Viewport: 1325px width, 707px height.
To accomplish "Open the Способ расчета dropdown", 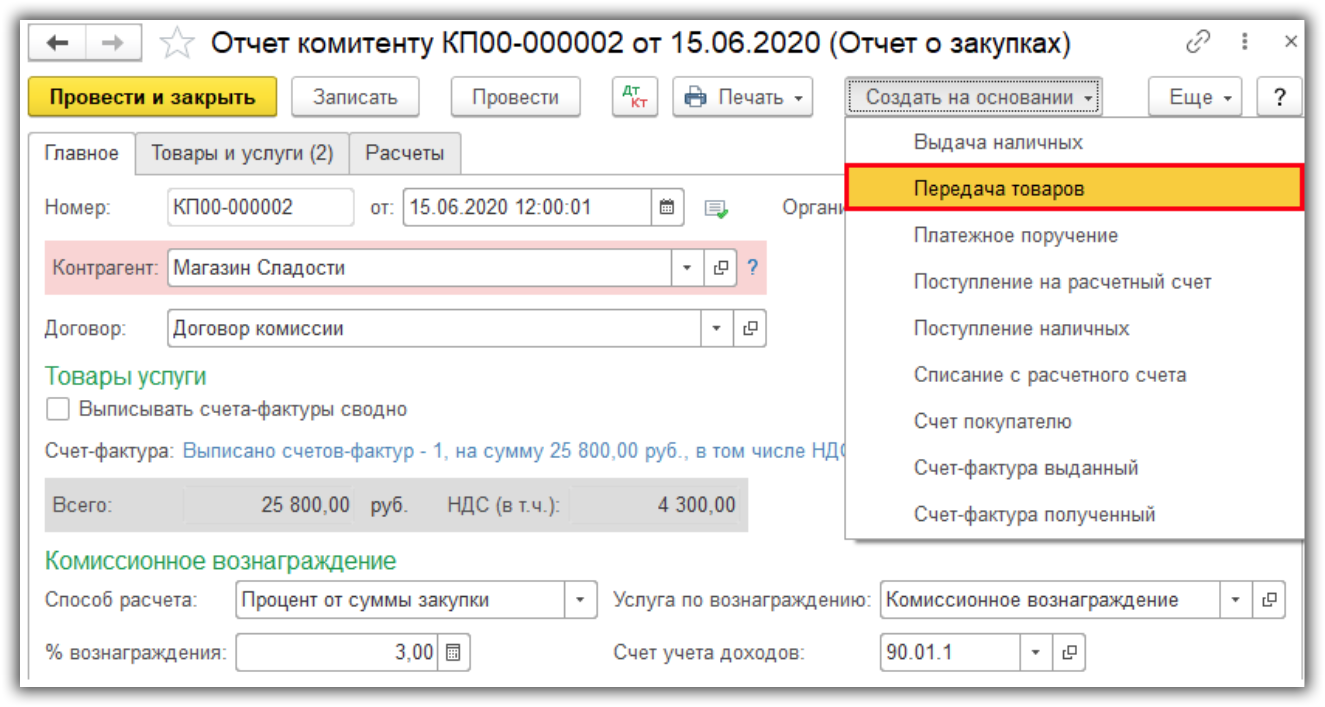I will point(580,600).
